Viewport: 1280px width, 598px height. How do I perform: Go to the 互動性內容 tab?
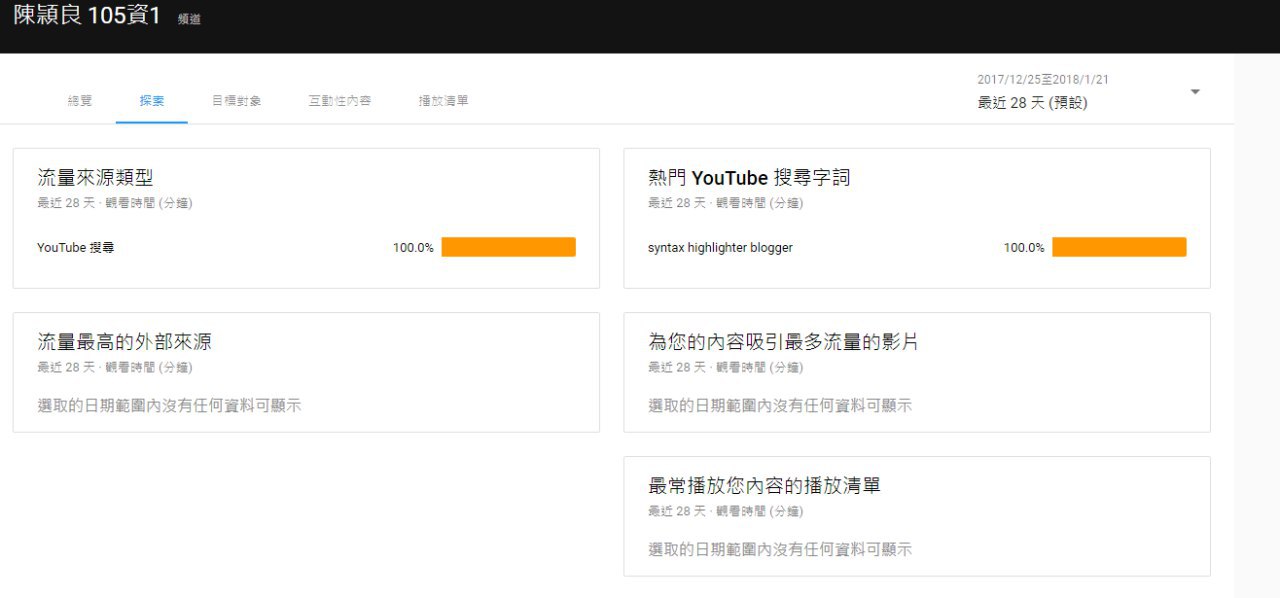[x=340, y=101]
